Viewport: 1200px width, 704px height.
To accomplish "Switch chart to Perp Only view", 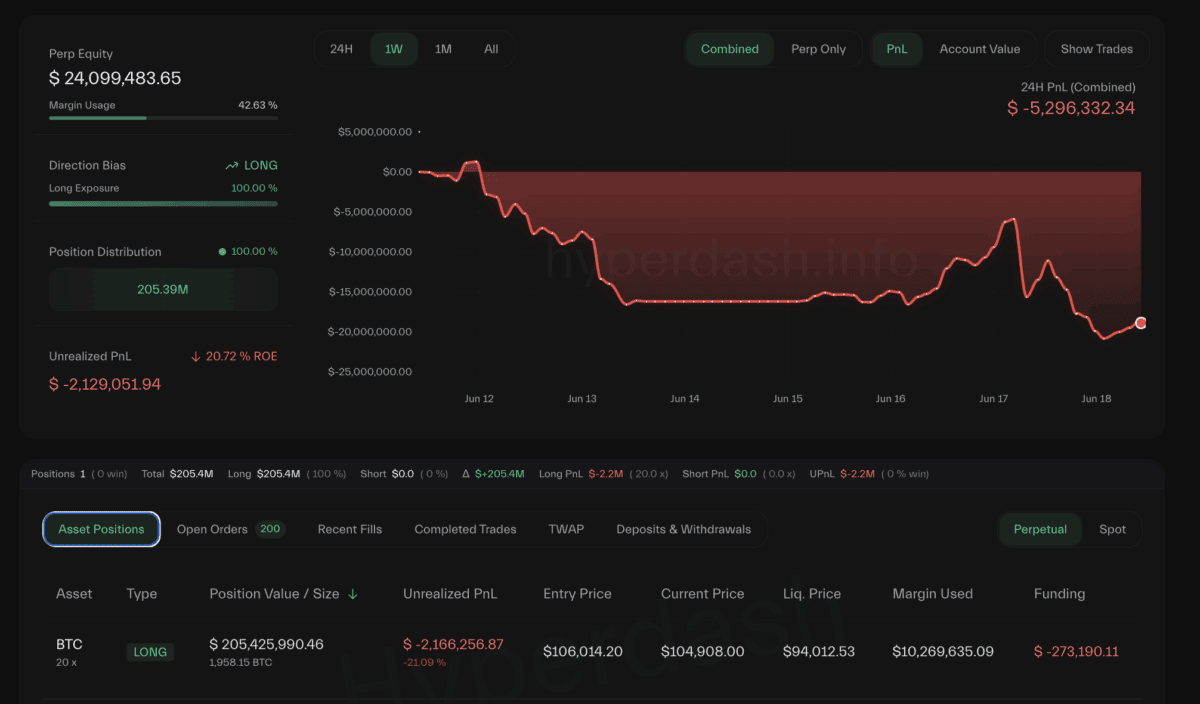I will click(x=818, y=49).
